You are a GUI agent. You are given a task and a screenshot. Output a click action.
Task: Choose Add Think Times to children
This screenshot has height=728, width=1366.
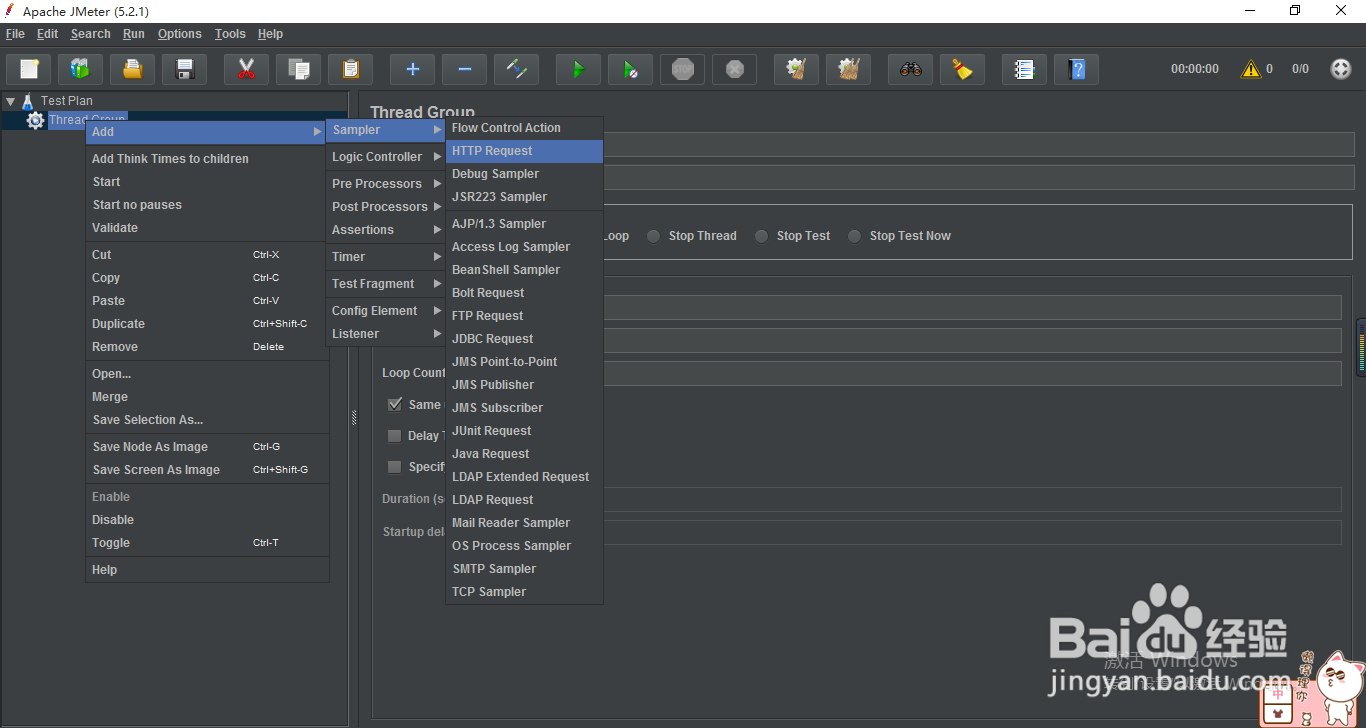pos(206,159)
